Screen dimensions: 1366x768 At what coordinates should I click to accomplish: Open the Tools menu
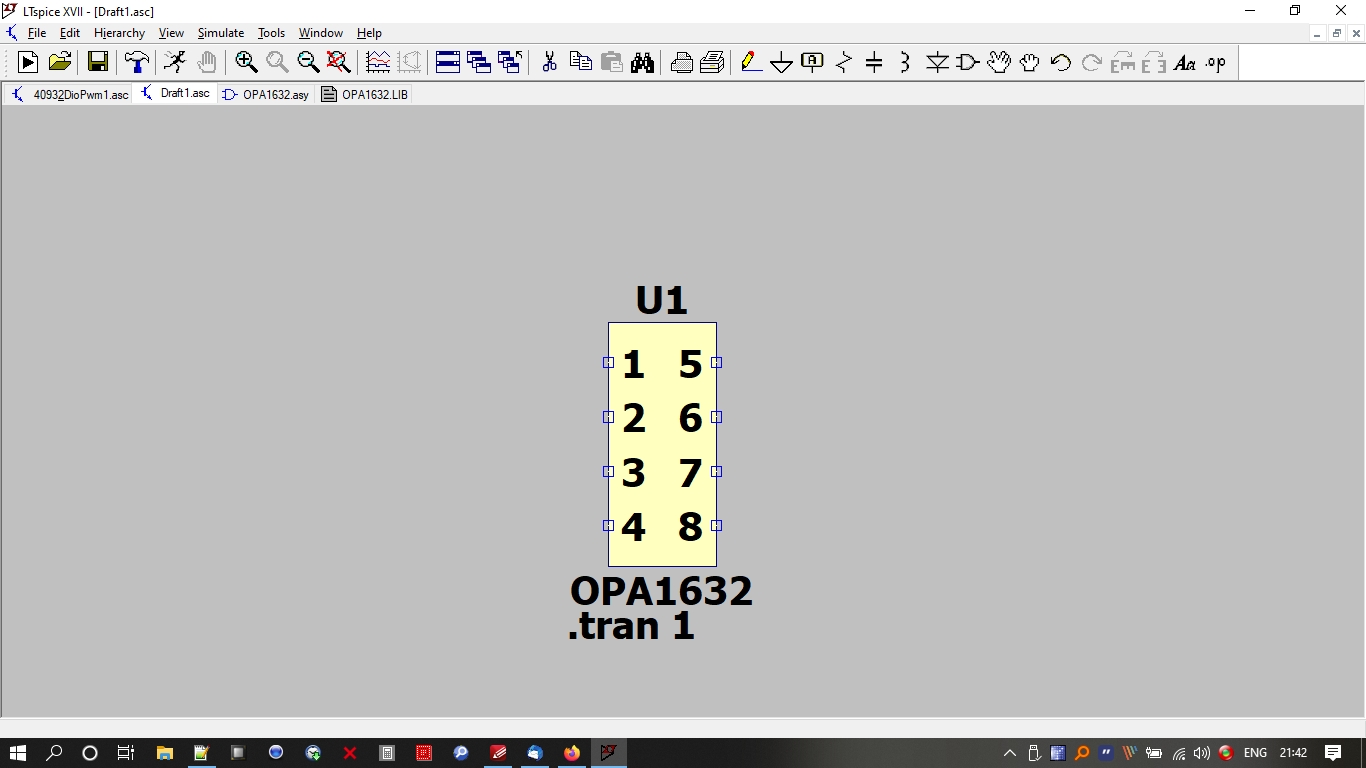[272, 33]
